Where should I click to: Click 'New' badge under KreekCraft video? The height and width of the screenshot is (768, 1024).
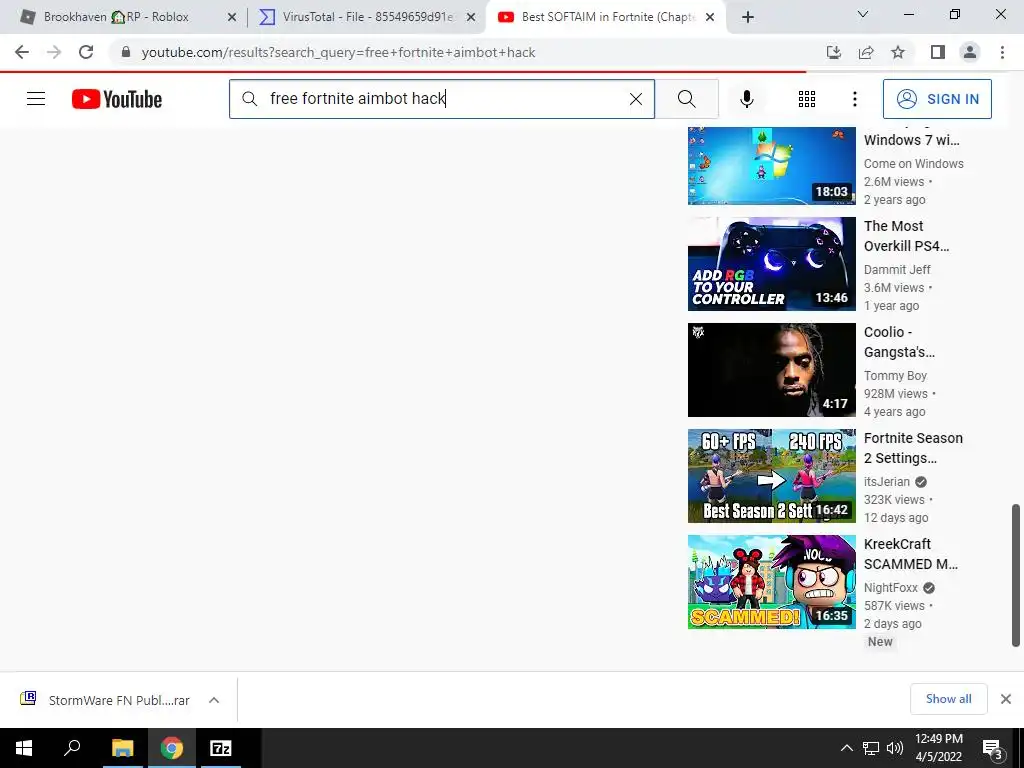tap(880, 641)
